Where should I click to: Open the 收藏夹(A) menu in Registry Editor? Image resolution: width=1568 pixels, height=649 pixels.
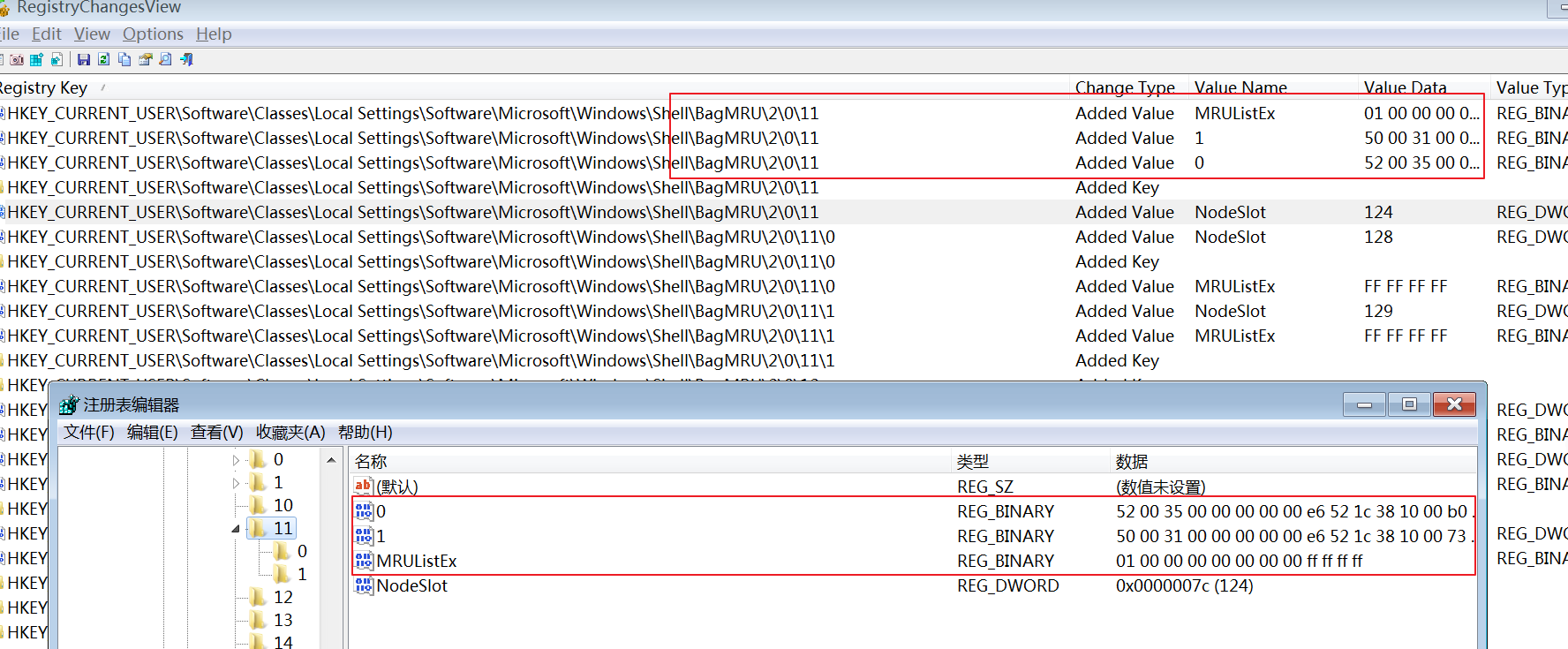tap(290, 432)
